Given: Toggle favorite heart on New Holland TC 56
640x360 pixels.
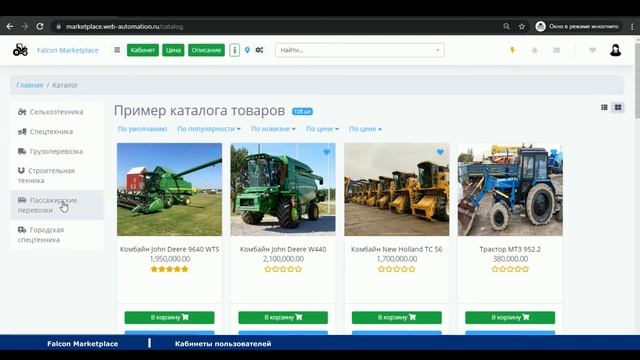Looking at the screenshot, I should (440, 152).
